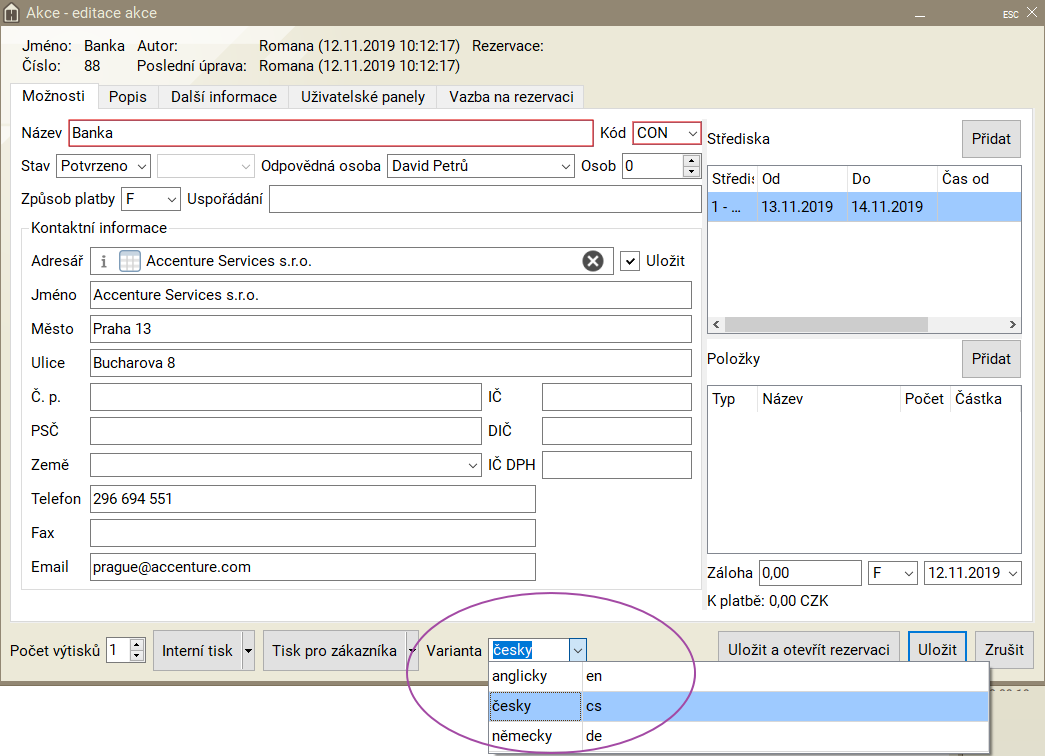Expand the Země dropdown

[472, 466]
